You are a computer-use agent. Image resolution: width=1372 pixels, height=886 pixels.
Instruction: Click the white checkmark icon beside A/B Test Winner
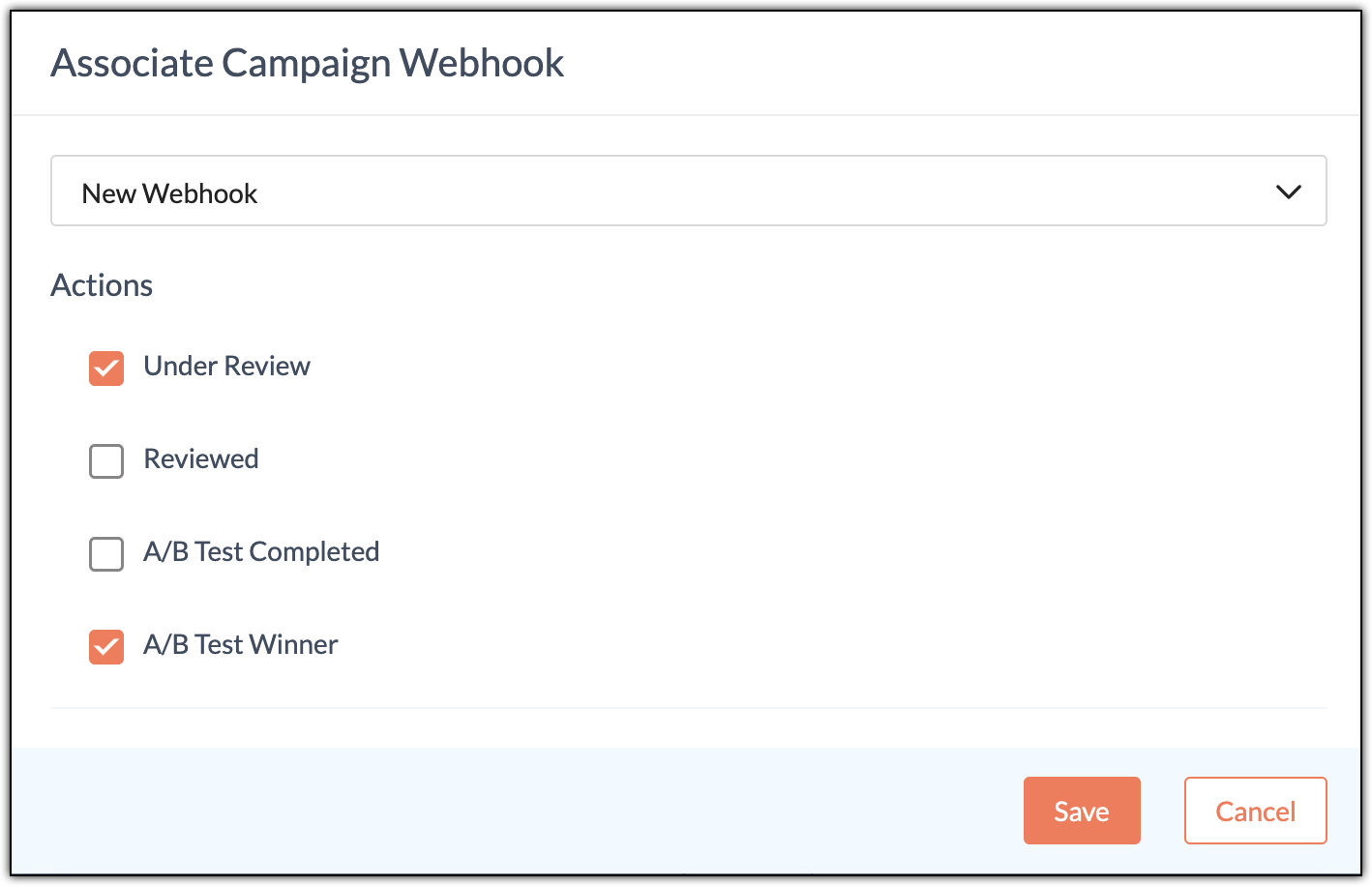[x=106, y=646]
